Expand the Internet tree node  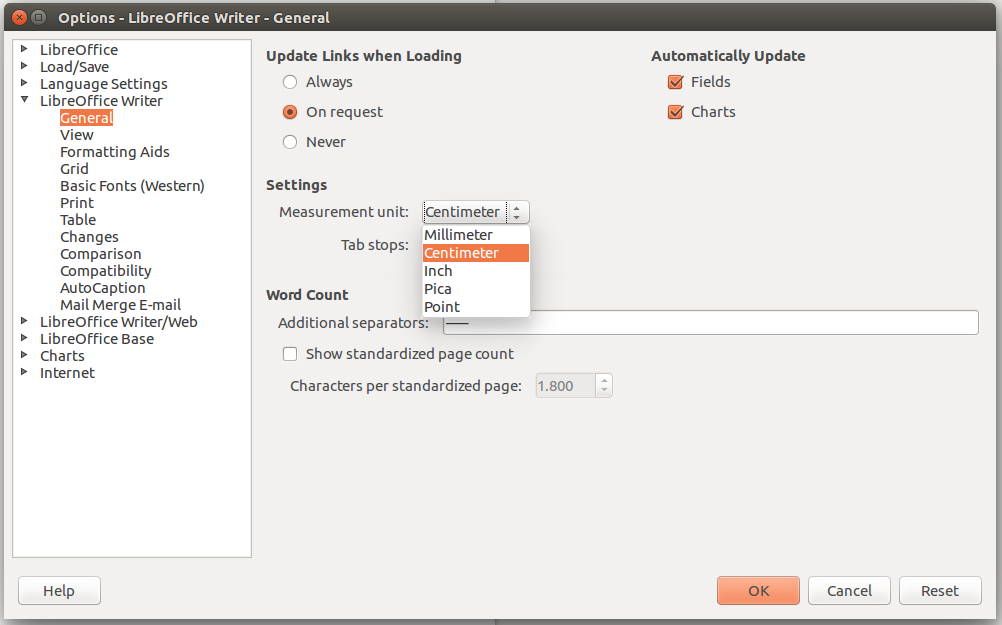point(24,372)
